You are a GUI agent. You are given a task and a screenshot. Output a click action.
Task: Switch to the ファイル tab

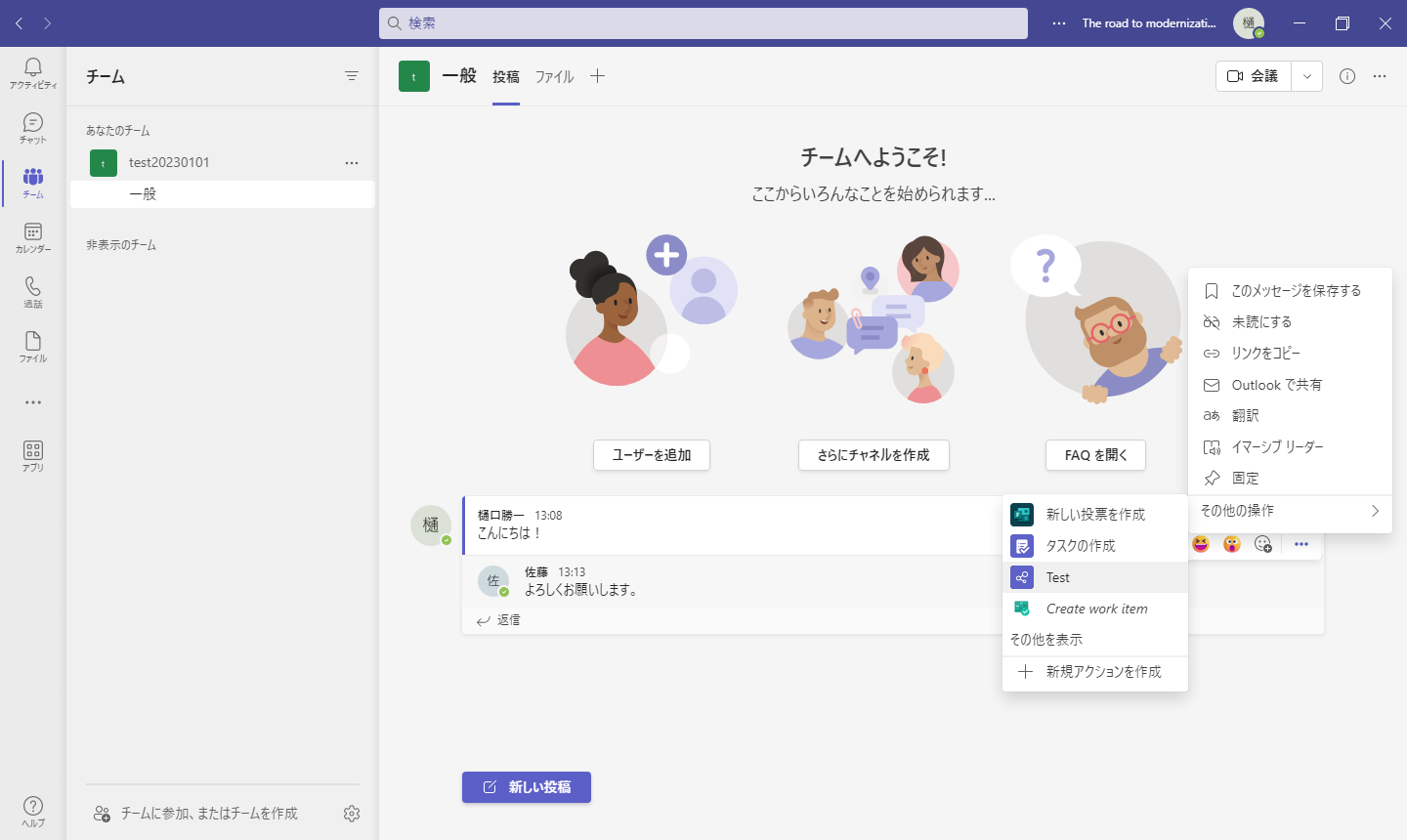(553, 76)
